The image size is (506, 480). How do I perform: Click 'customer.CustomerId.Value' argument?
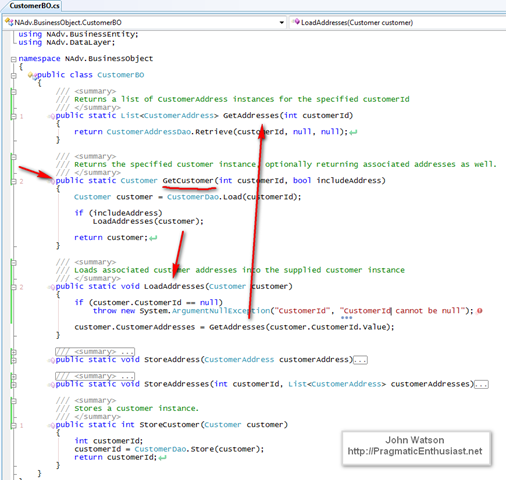pyautogui.click(x=328, y=327)
